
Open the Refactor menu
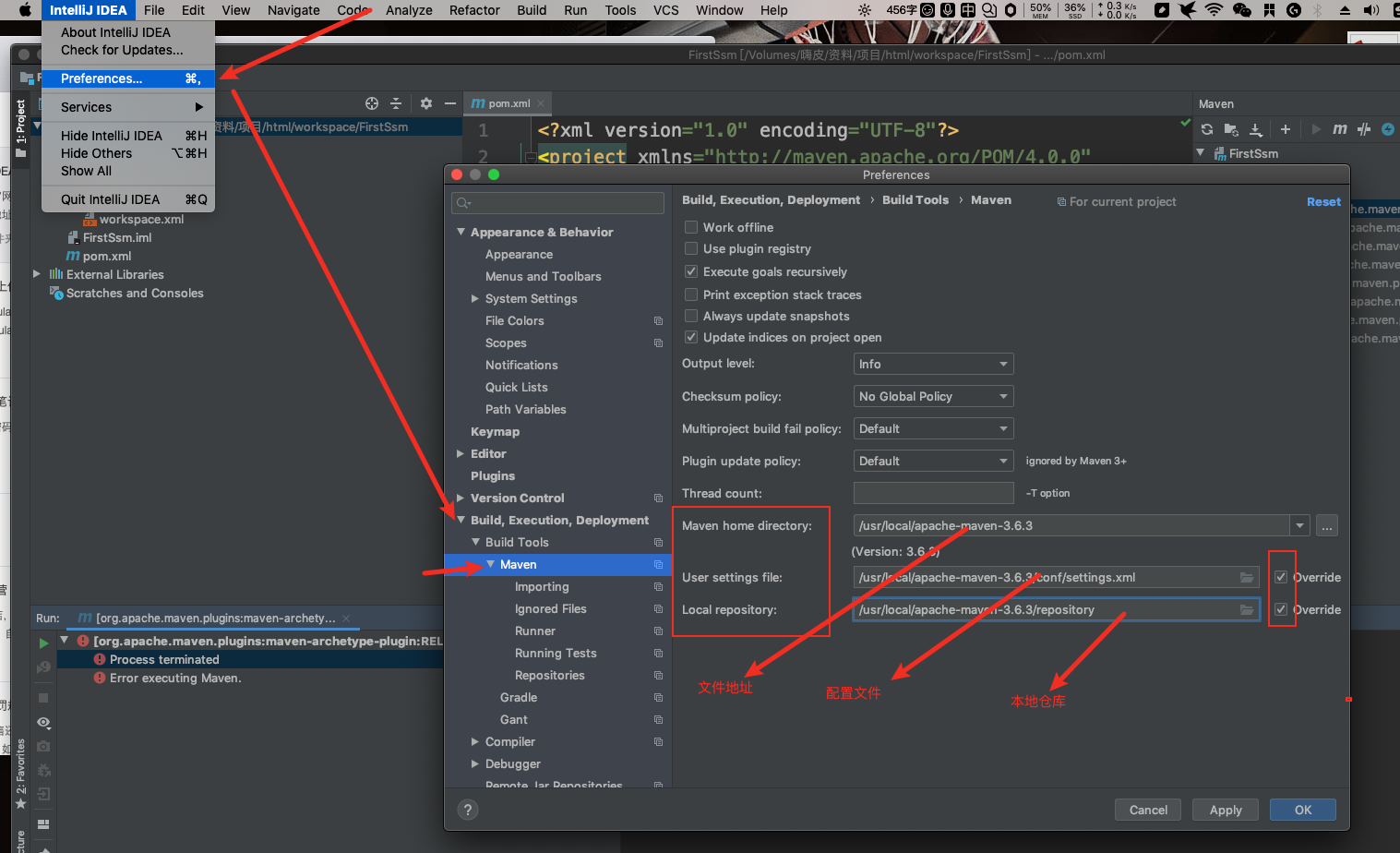(x=474, y=10)
